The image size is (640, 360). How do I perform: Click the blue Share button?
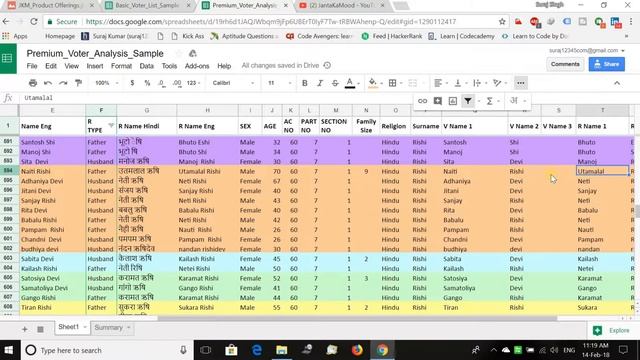[607, 64]
